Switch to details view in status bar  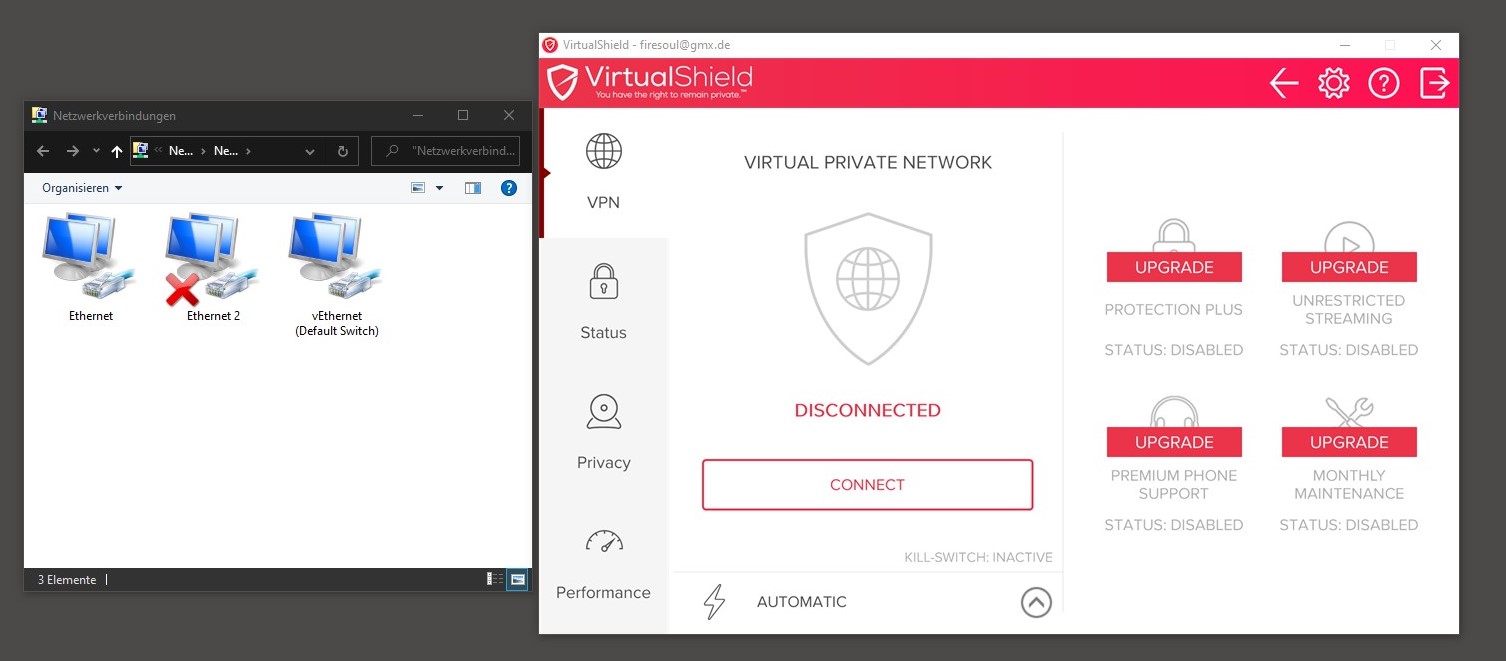pyautogui.click(x=495, y=579)
